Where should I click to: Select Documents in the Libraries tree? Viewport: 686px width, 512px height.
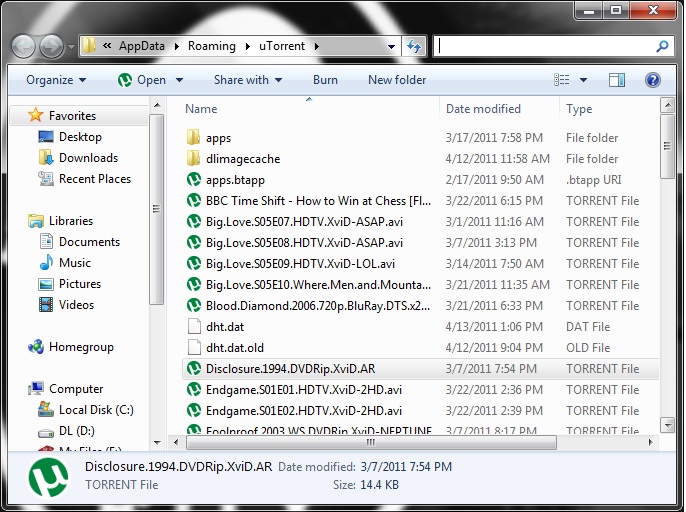[89, 242]
